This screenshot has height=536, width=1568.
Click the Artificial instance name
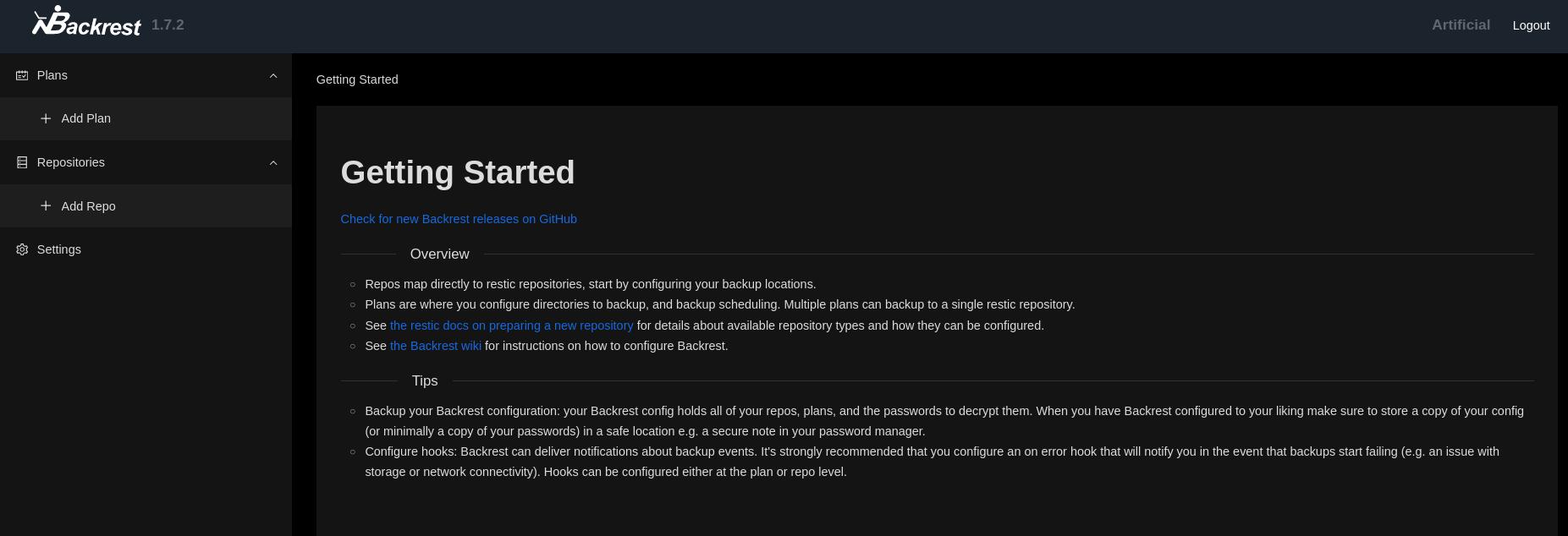click(1461, 25)
